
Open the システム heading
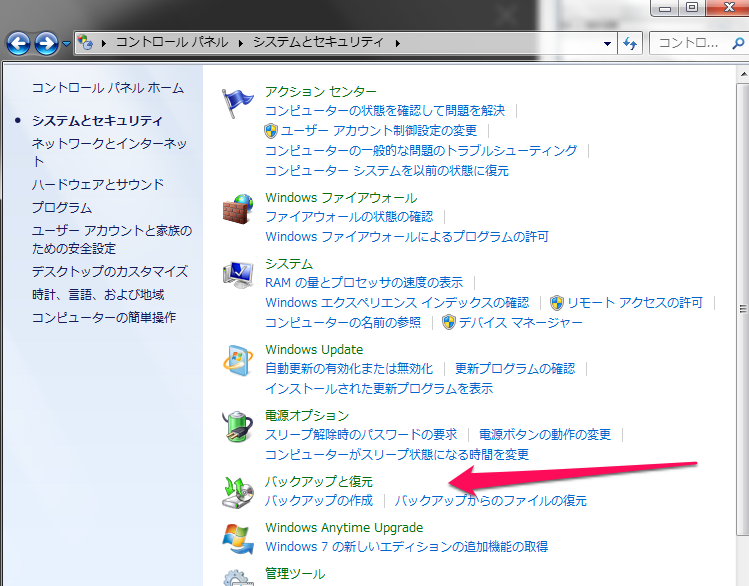[289, 264]
